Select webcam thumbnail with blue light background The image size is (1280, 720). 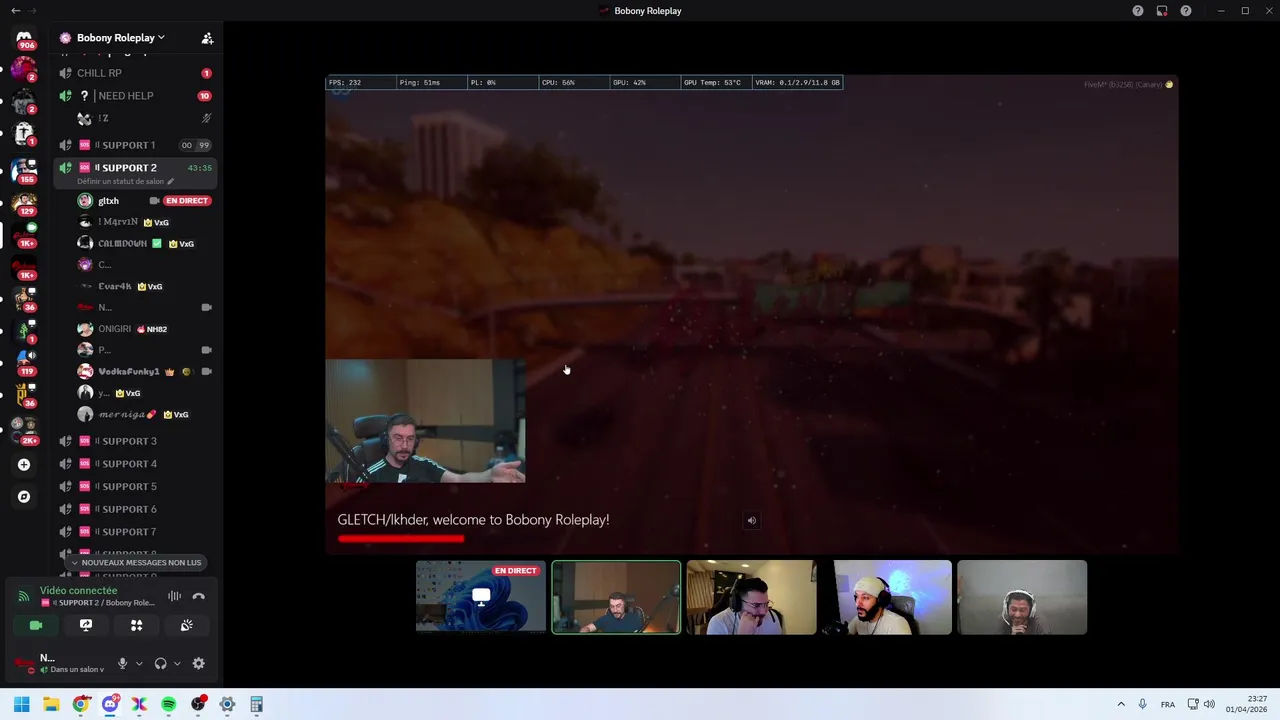tap(887, 597)
